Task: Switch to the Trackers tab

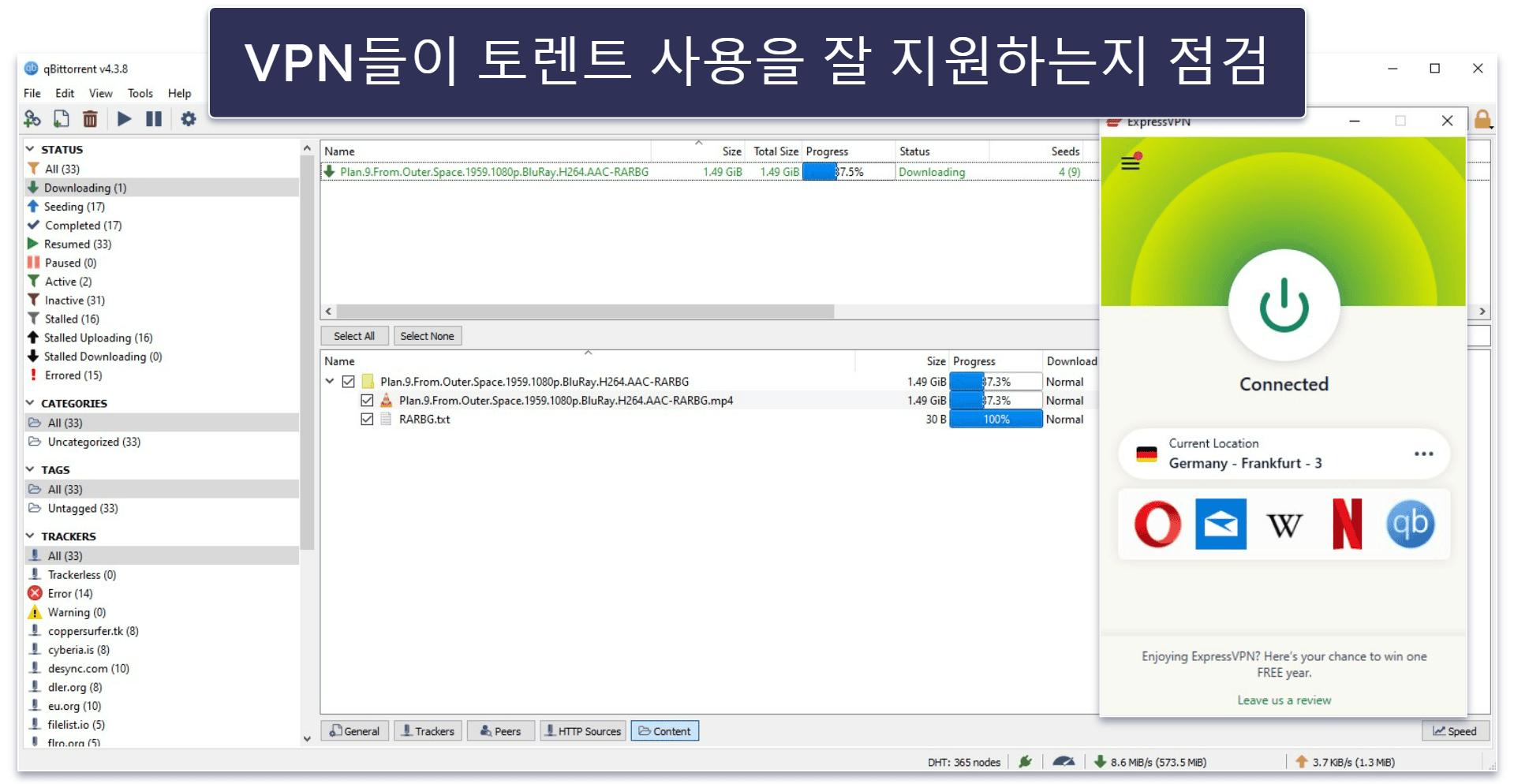Action: pos(428,731)
